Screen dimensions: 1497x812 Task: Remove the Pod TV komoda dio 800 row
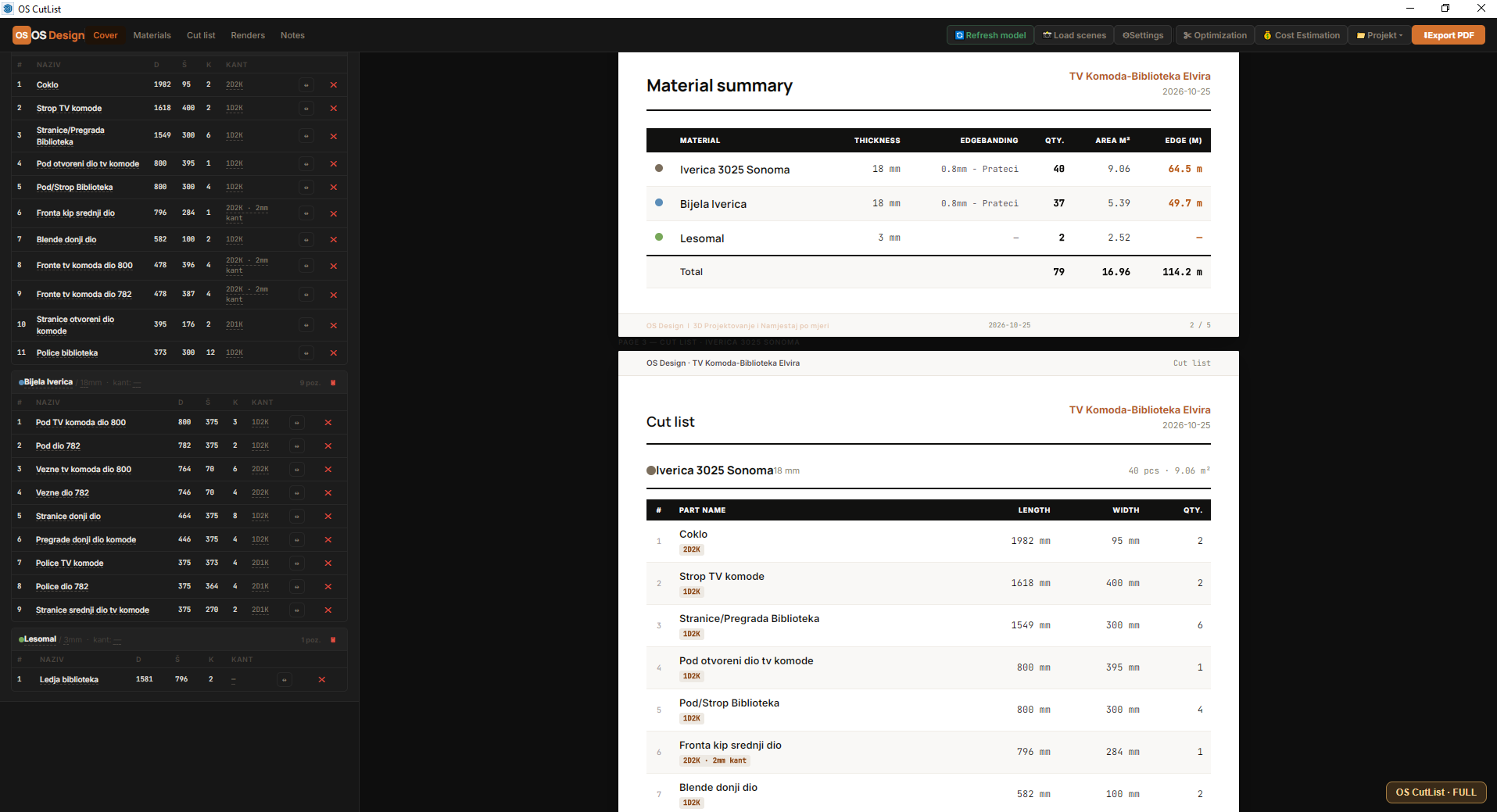328,423
